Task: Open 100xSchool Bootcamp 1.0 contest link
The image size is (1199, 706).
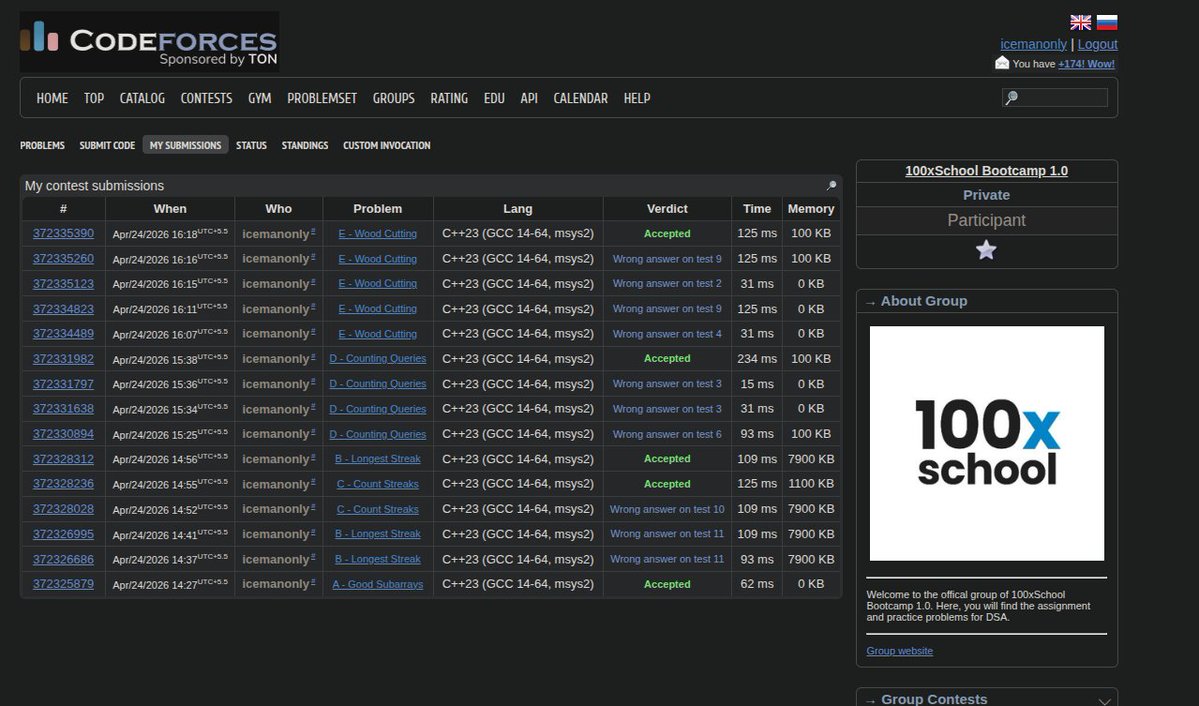Action: [986, 171]
